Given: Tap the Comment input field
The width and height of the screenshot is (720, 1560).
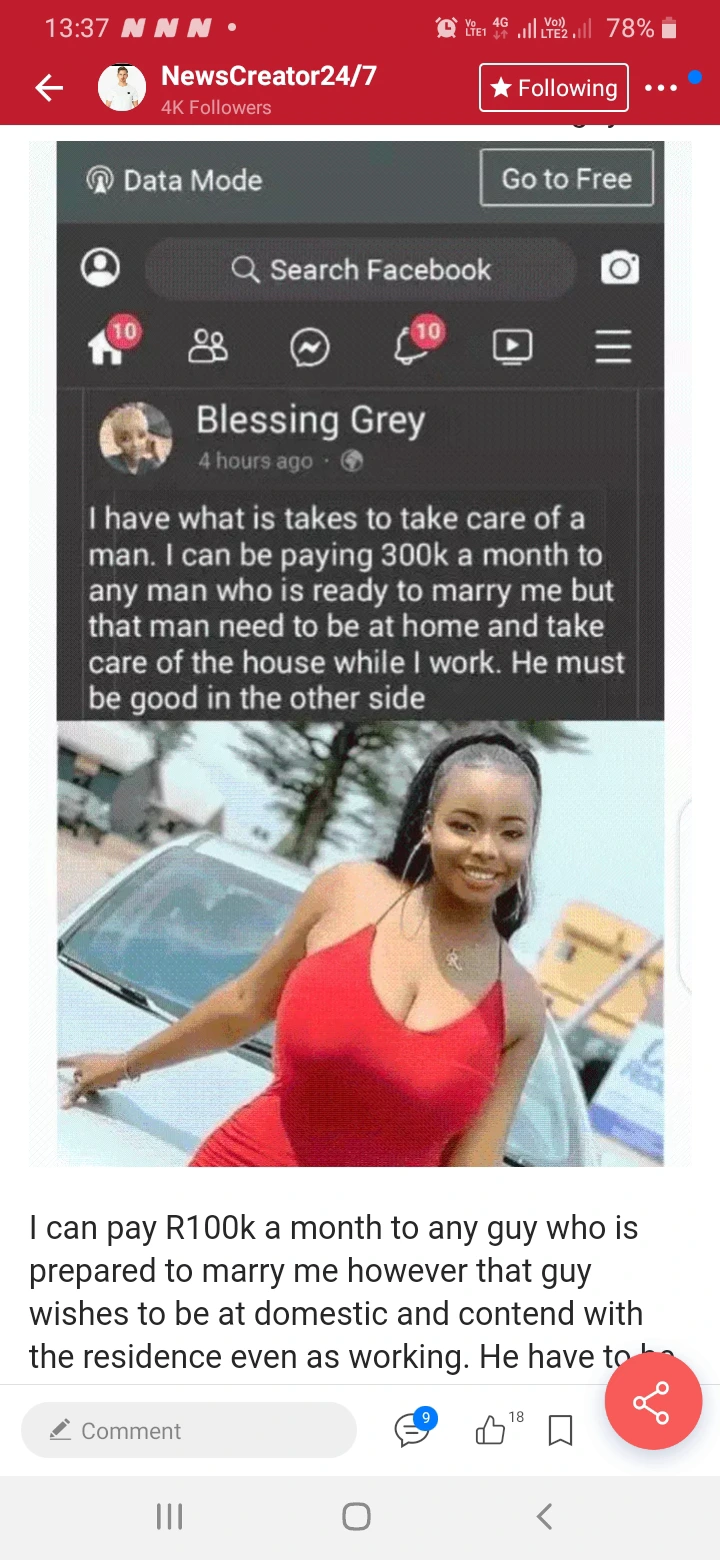Looking at the screenshot, I should point(188,1430).
